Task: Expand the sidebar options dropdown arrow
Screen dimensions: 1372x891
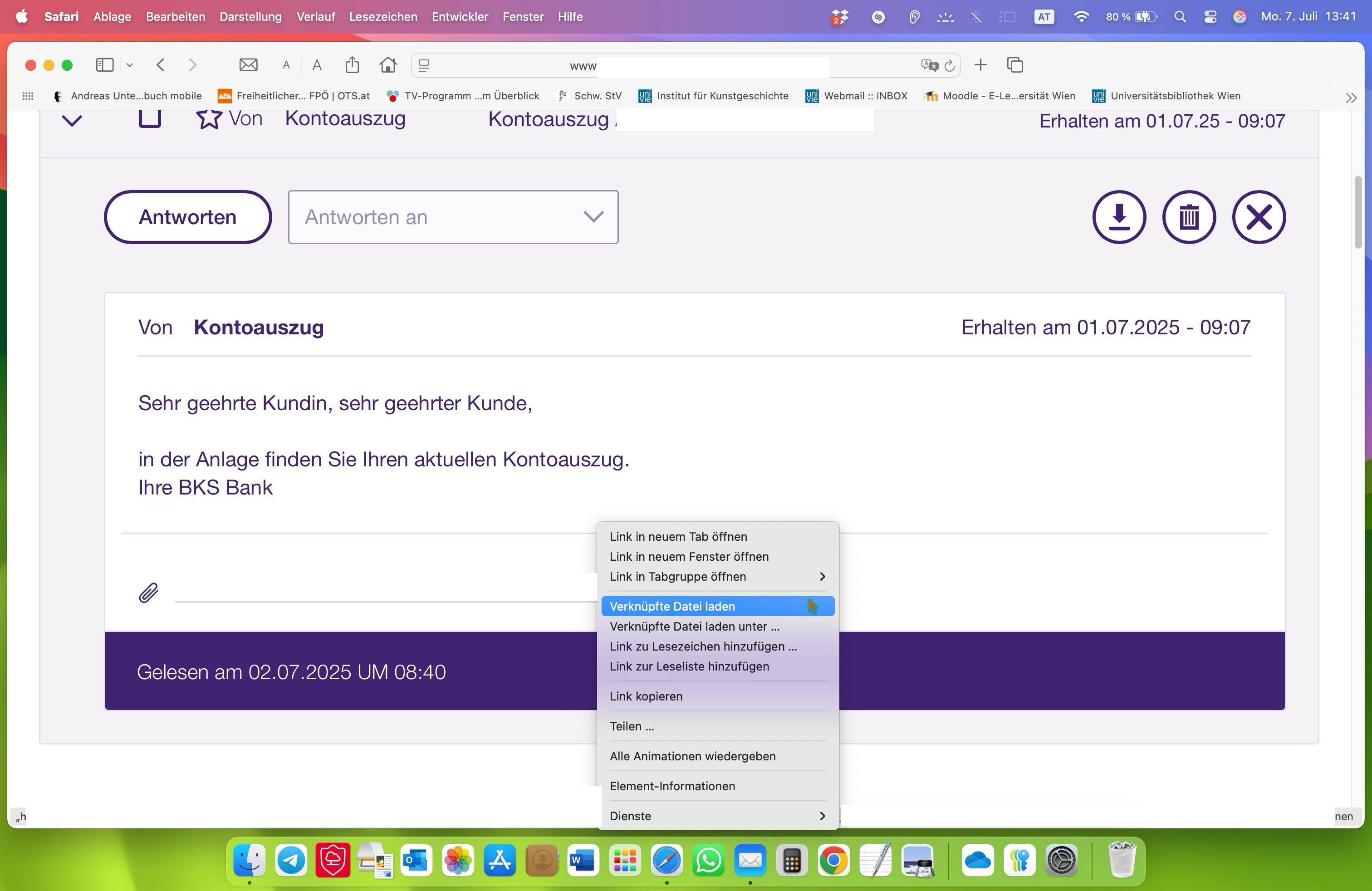Action: pos(130,65)
